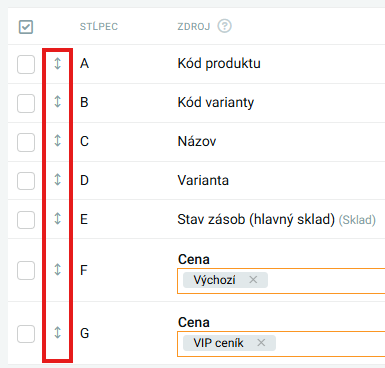Click the Stav zásob (hlavný sklad) source

point(256,219)
